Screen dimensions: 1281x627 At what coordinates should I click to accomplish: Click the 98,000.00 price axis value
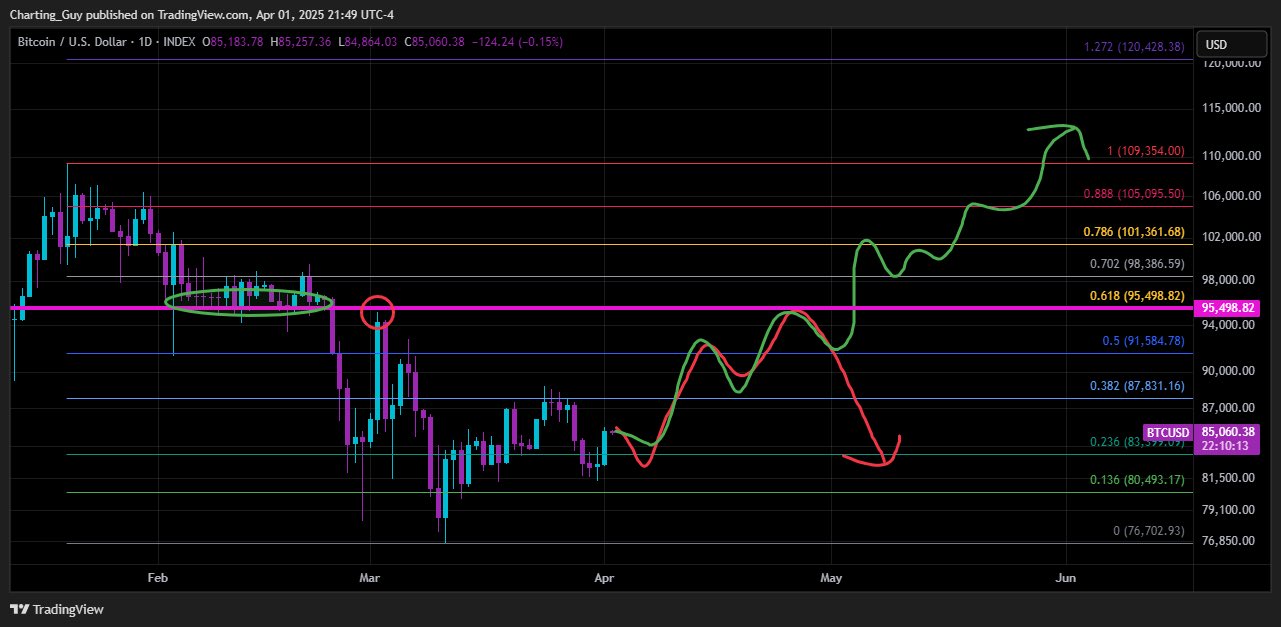coord(1230,279)
